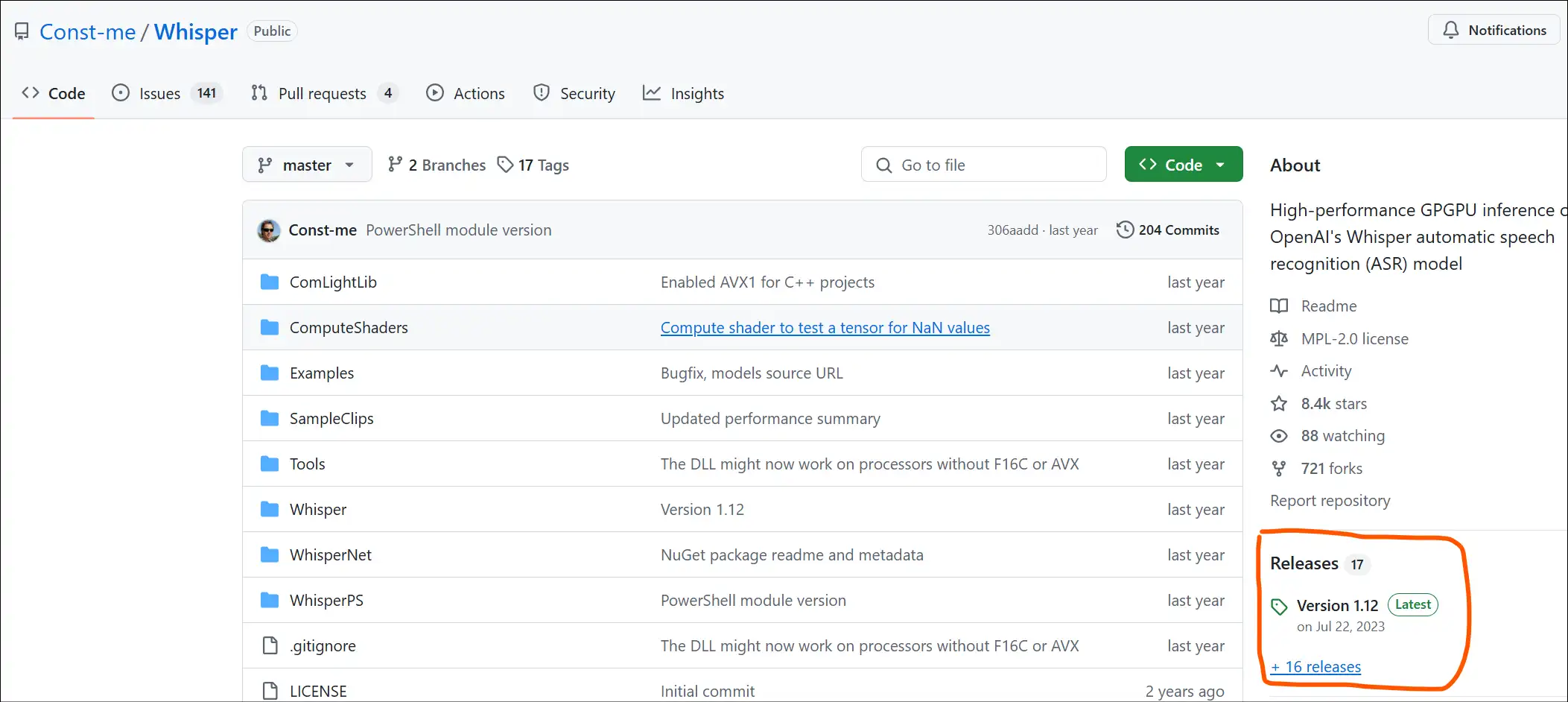Viewport: 1568px width, 702px height.
Task: Click the ComputeShaders folder icon
Action: (270, 327)
